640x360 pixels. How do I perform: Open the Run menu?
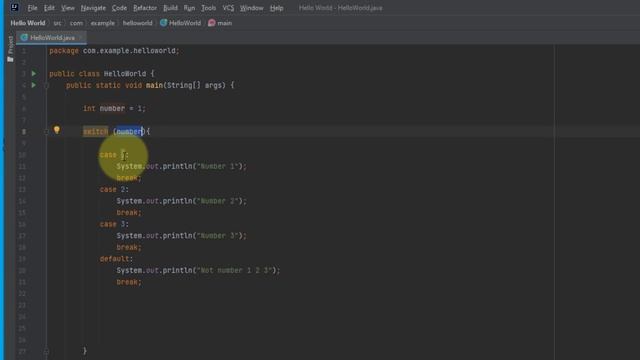189,8
